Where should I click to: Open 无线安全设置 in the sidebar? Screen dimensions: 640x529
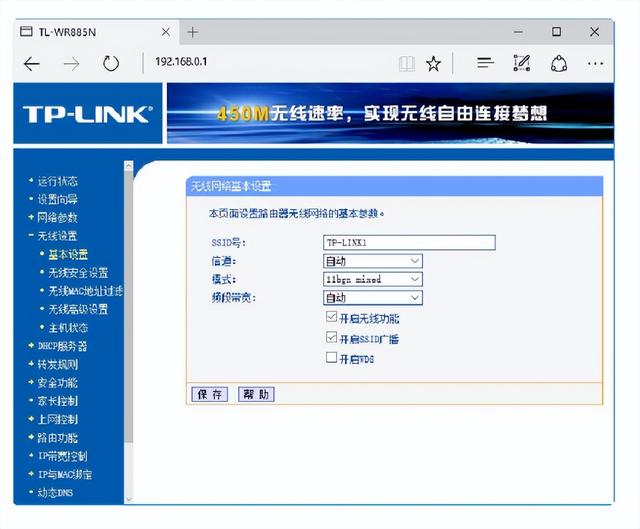(78, 273)
